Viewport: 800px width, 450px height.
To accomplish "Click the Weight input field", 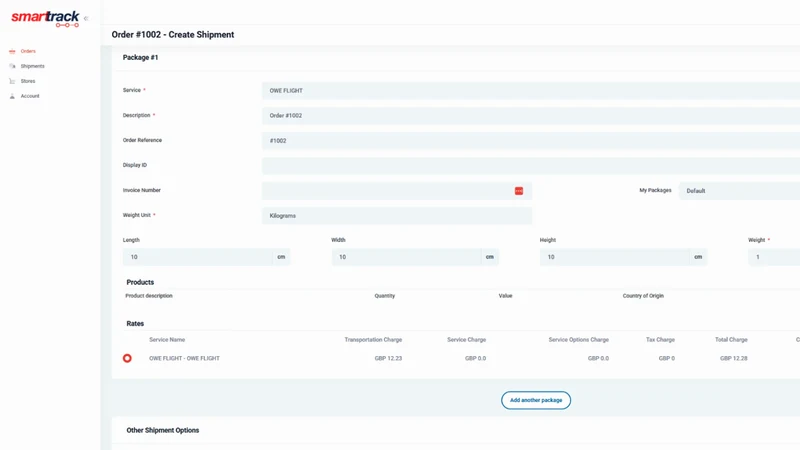I will click(774, 257).
